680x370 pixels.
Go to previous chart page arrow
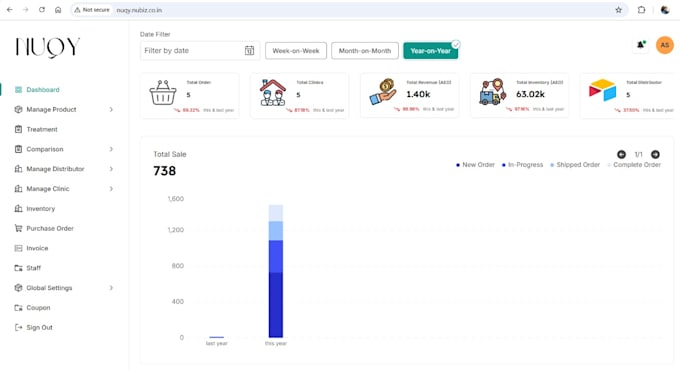coord(621,154)
